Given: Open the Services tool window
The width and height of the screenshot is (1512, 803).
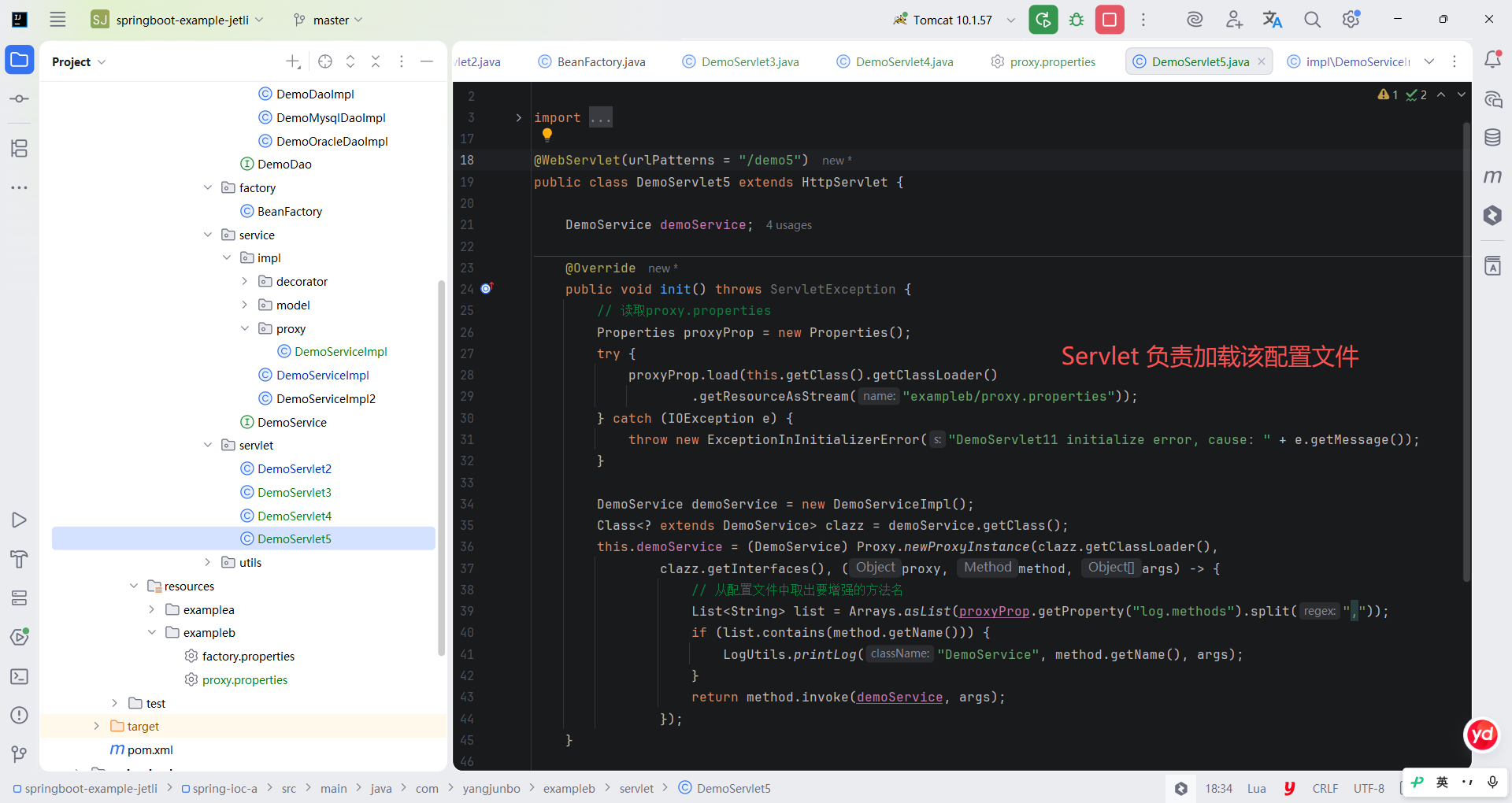Looking at the screenshot, I should (20, 598).
